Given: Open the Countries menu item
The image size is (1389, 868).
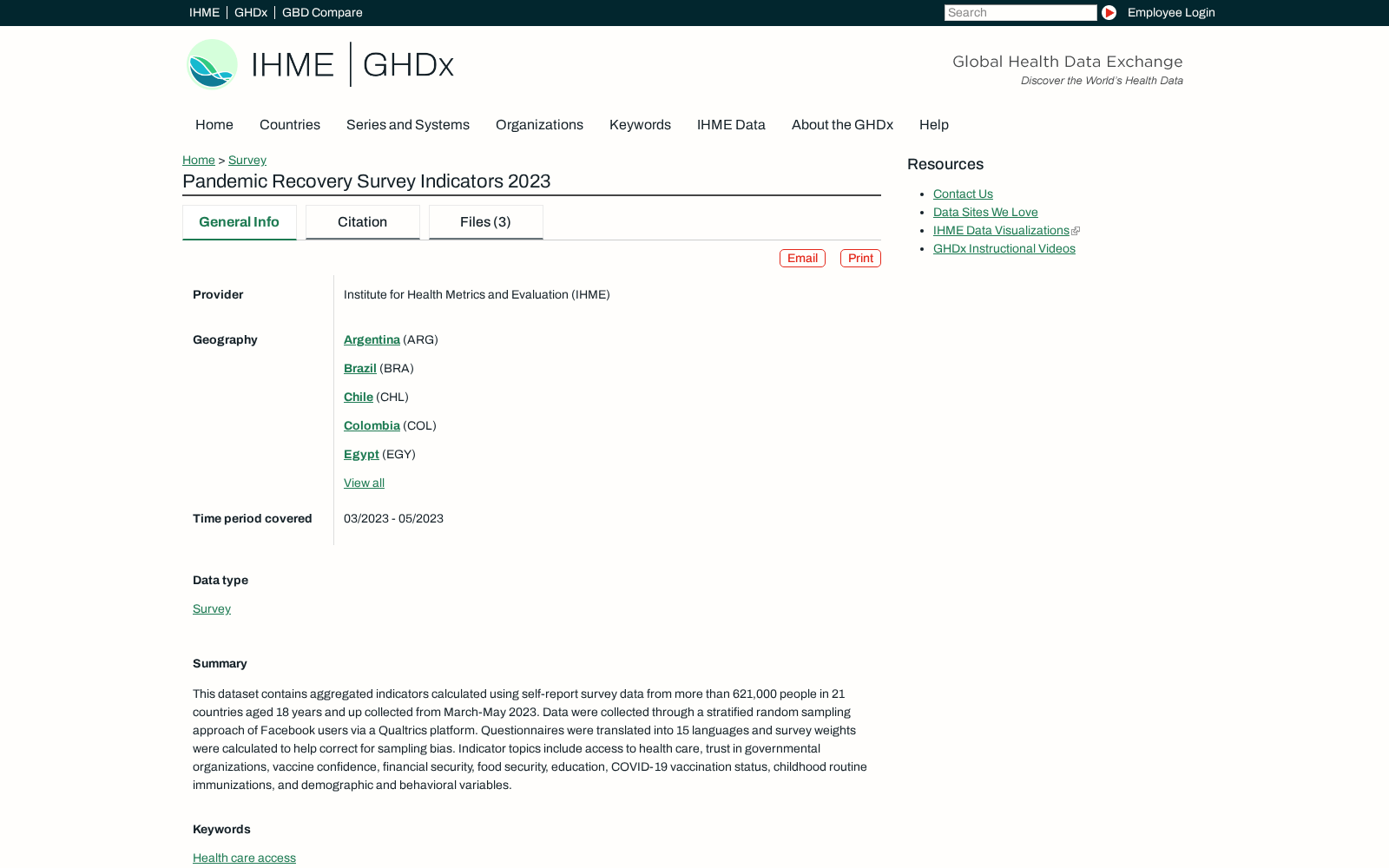Looking at the screenshot, I should 290,125.
